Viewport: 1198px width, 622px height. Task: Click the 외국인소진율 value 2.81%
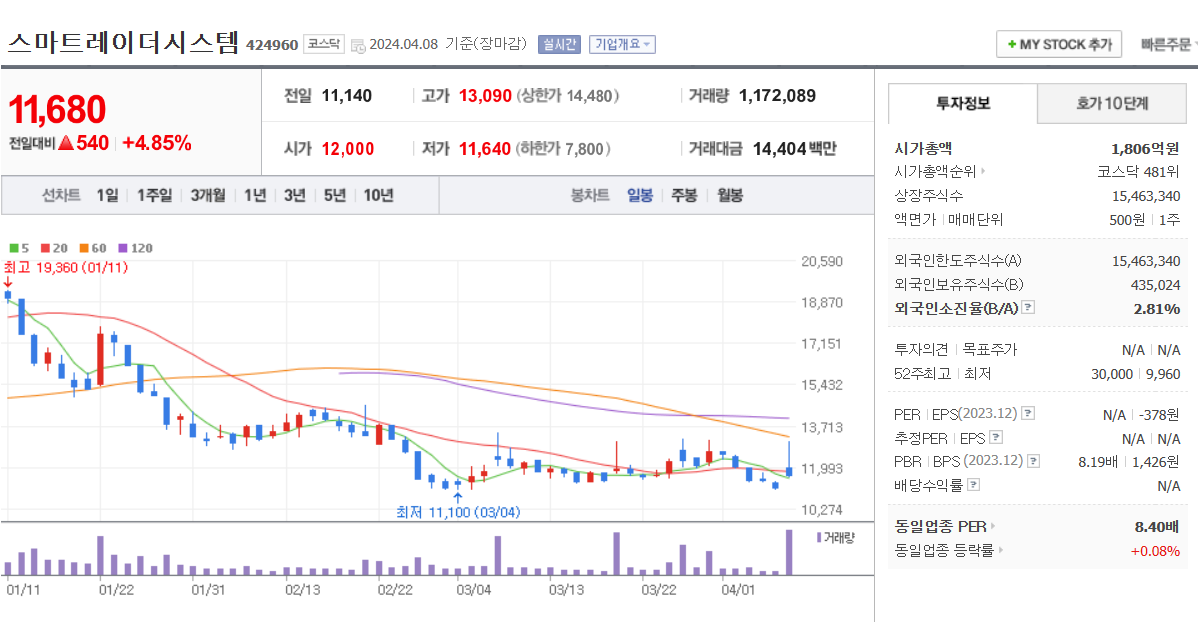(x=1157, y=309)
